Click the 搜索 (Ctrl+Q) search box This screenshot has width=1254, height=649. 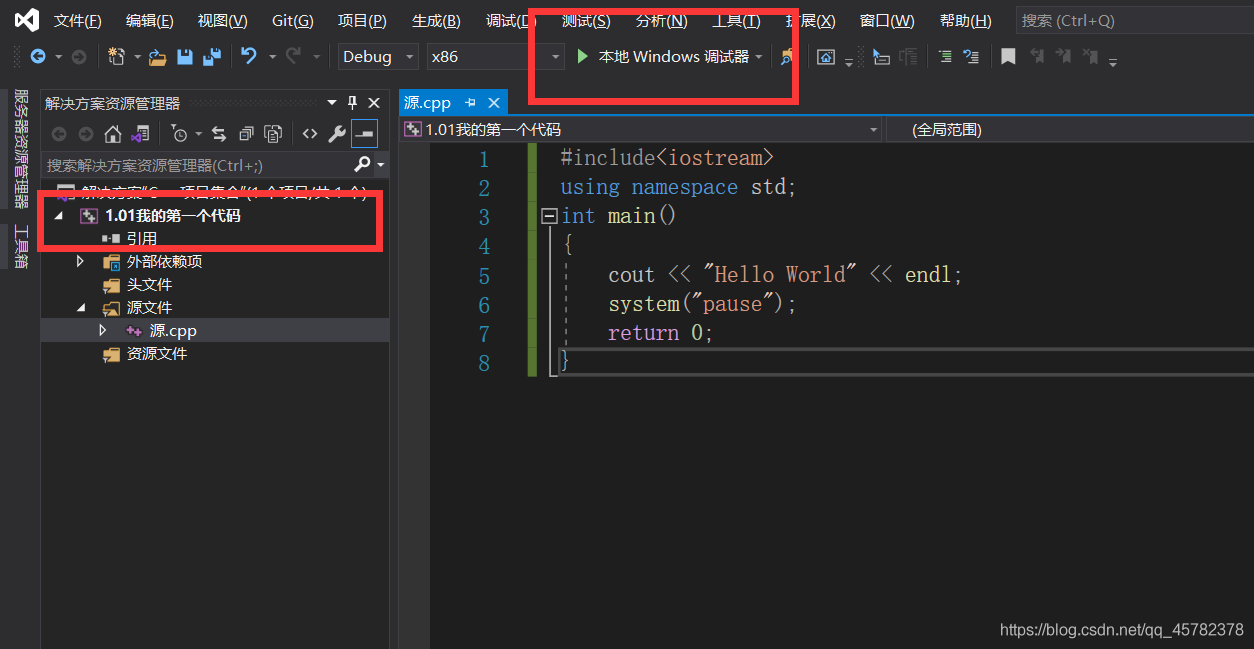point(1135,20)
